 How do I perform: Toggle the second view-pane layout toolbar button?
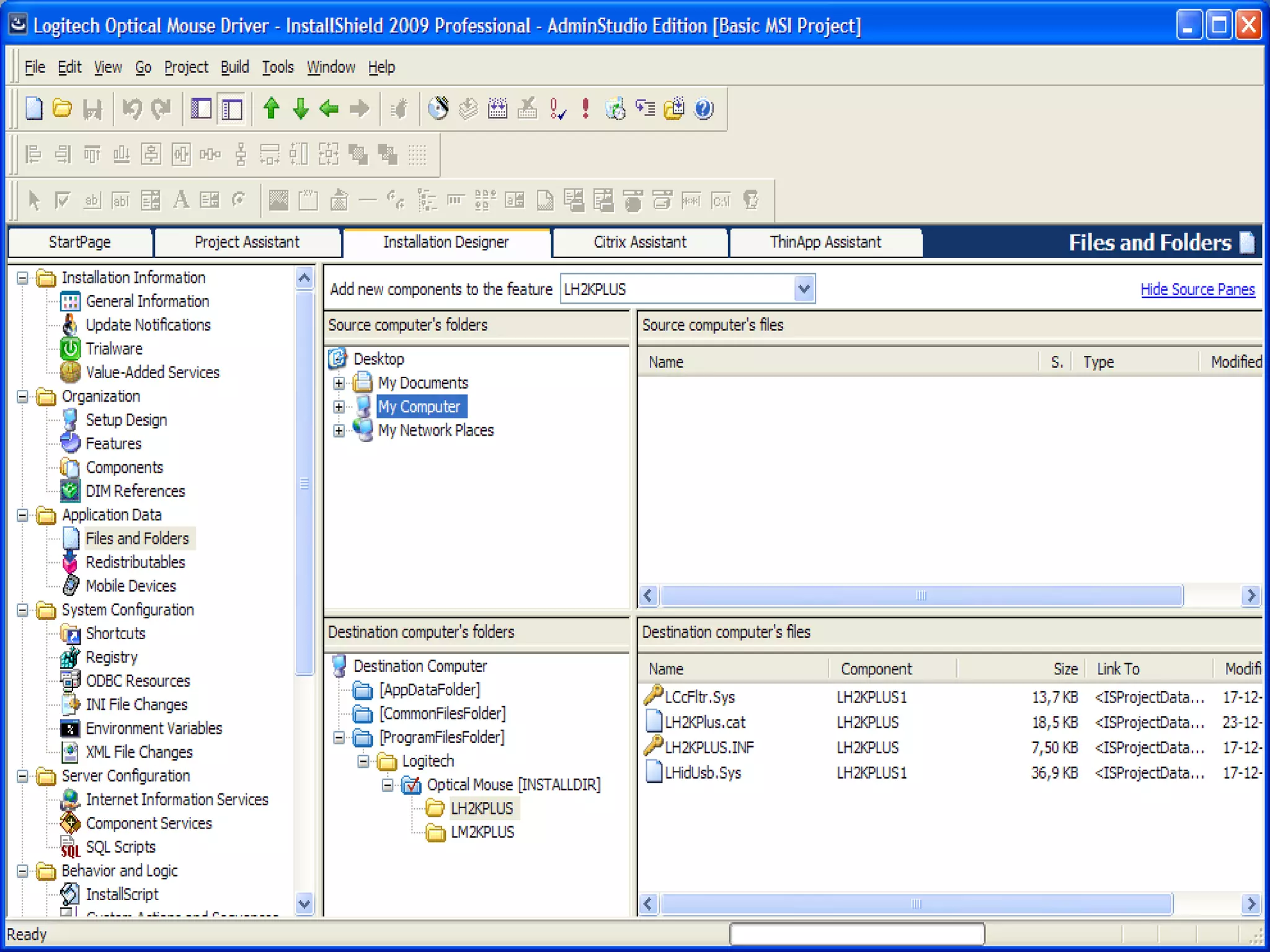coord(232,109)
